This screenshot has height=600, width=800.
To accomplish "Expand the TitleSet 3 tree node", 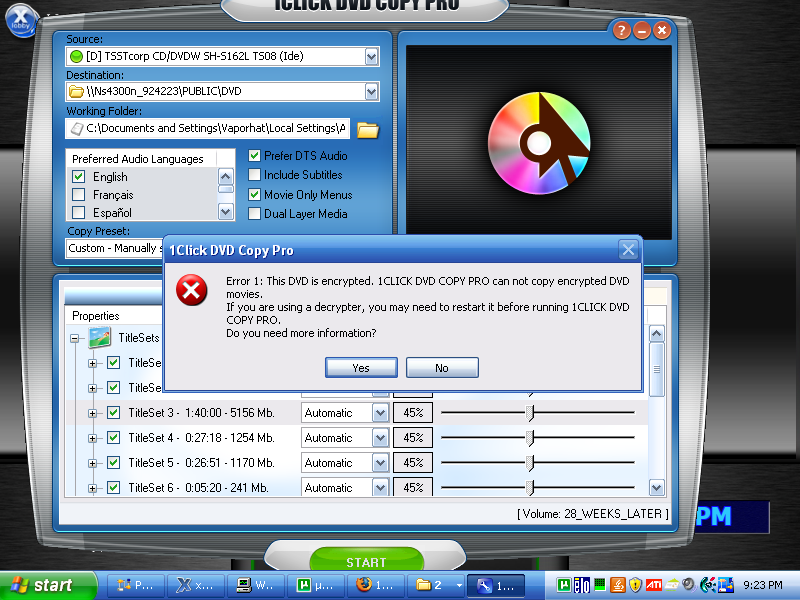I will [92, 413].
